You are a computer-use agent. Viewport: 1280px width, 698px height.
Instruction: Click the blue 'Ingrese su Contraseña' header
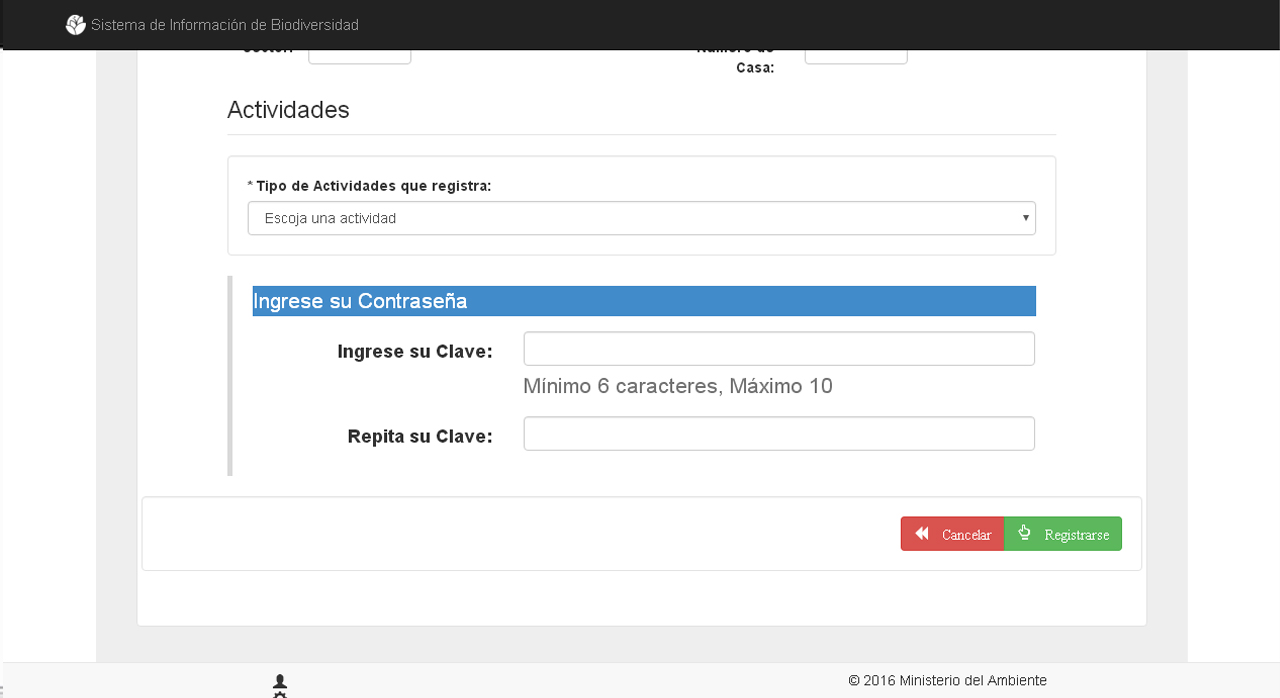point(643,301)
